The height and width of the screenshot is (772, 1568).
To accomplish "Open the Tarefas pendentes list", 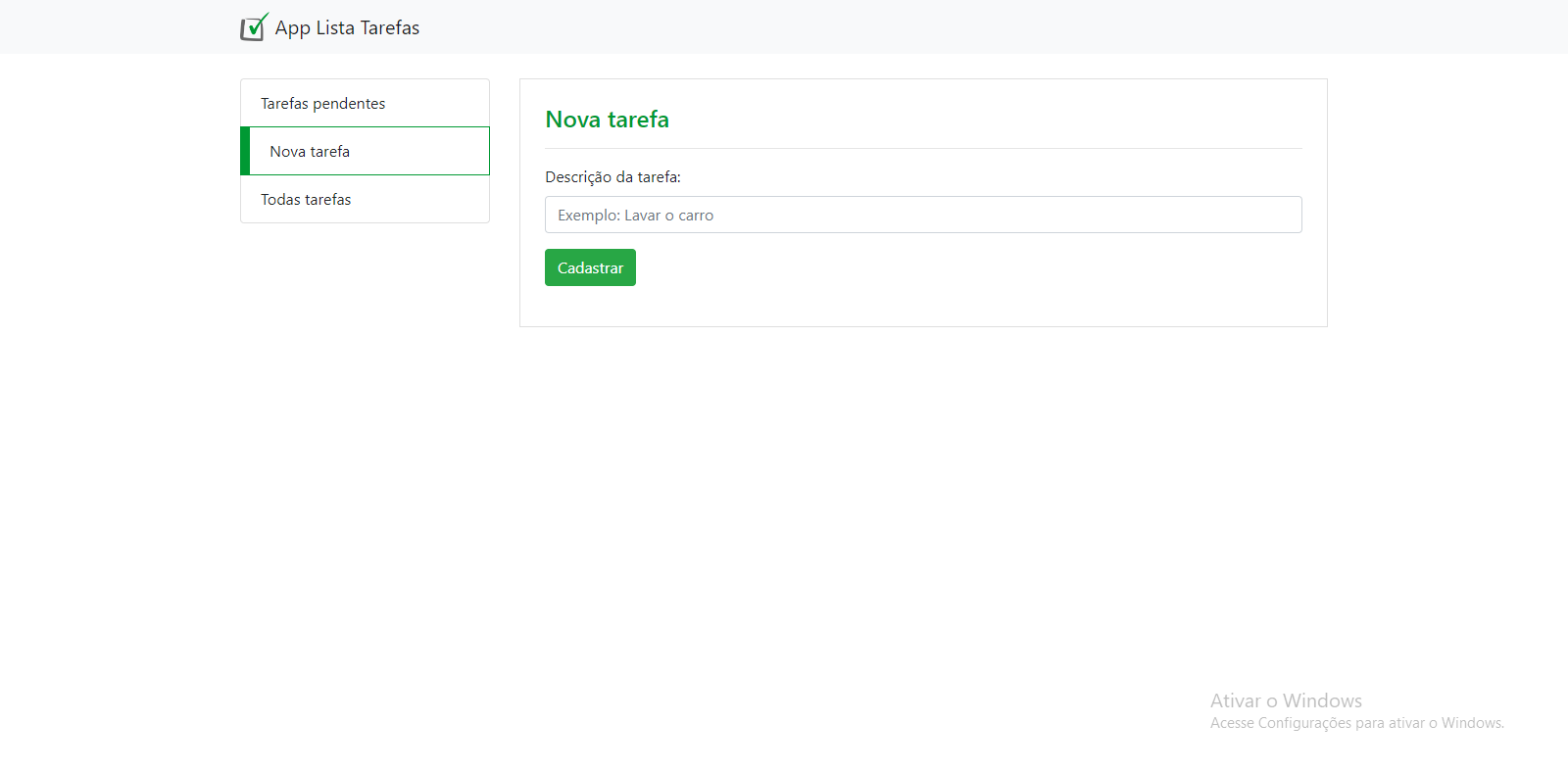I will click(x=322, y=104).
